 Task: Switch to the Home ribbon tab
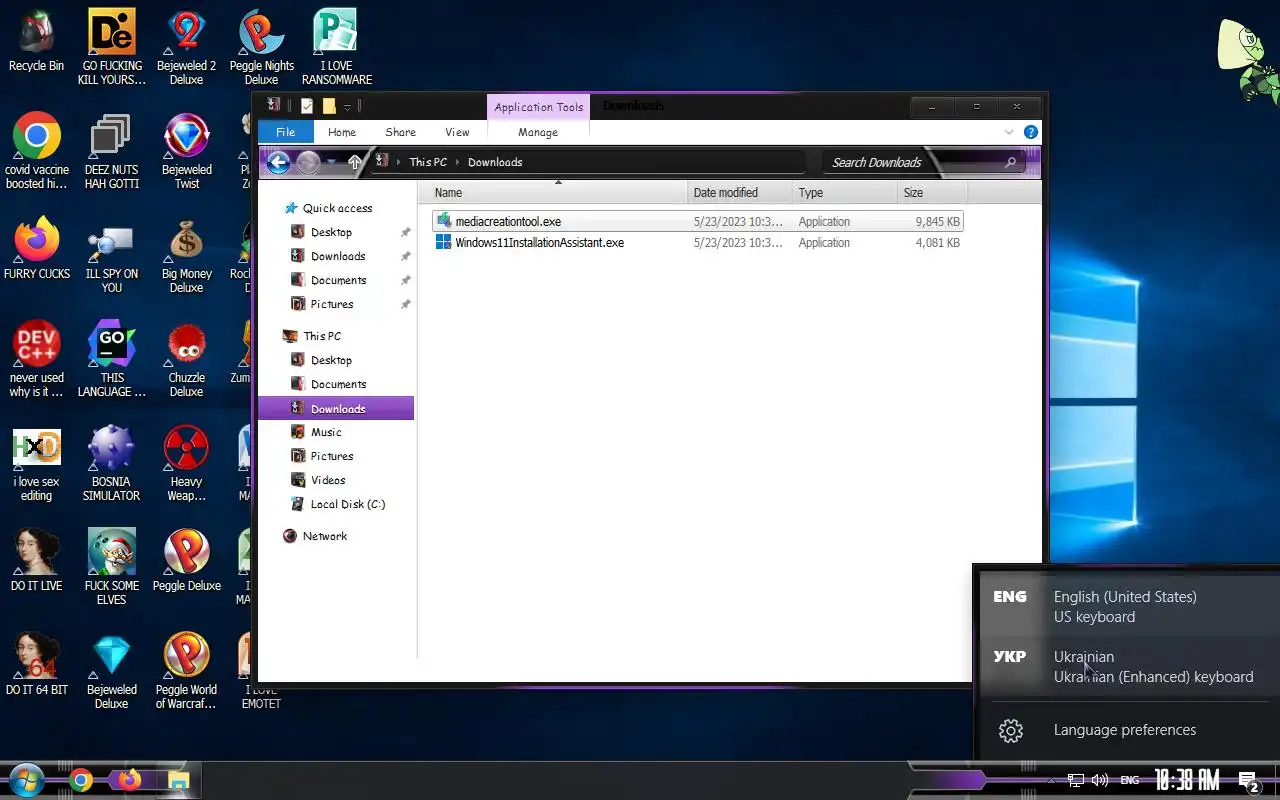click(x=342, y=132)
